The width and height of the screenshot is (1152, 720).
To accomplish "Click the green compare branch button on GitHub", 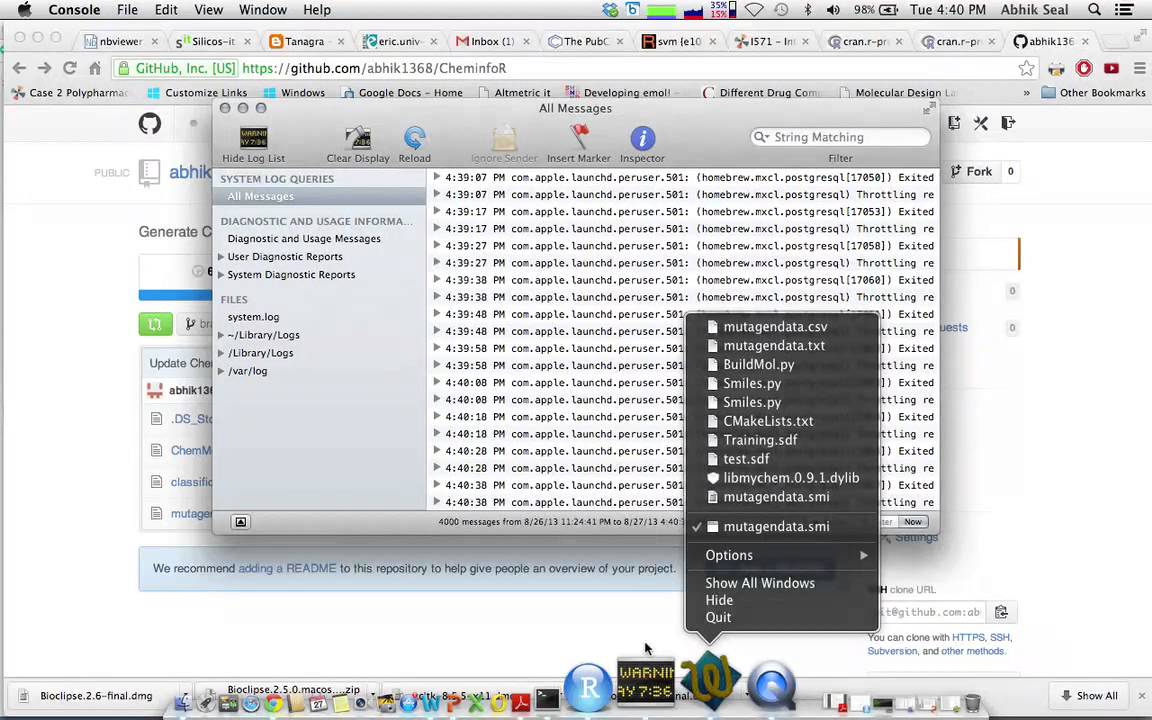I will [155, 324].
